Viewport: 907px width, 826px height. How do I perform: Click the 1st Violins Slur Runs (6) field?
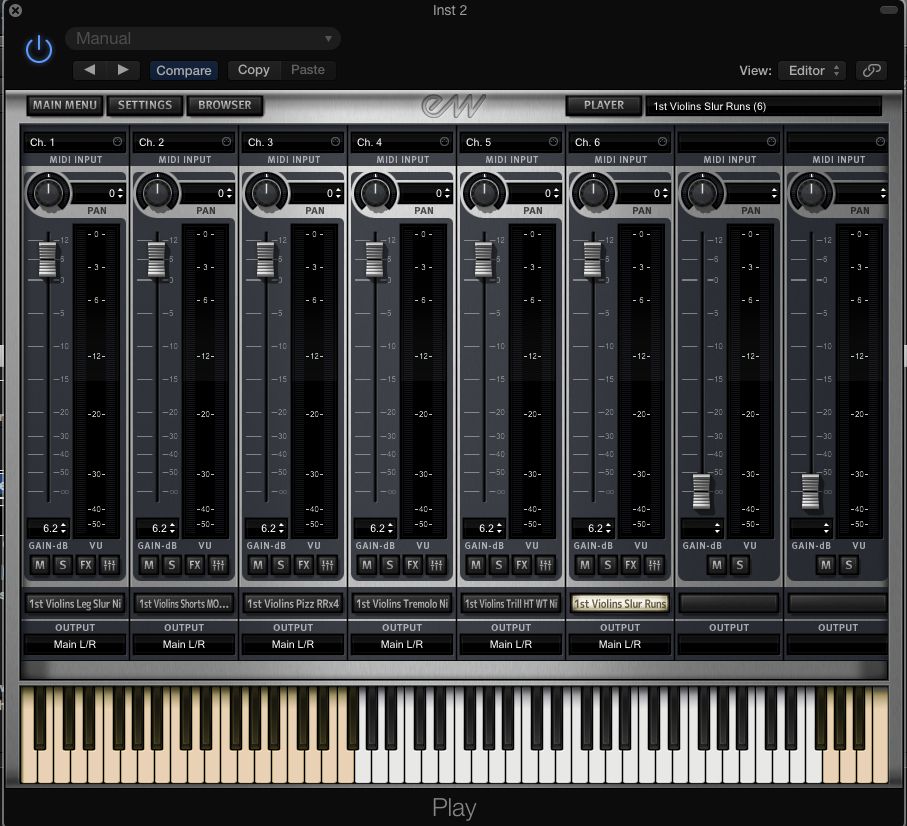(x=764, y=106)
